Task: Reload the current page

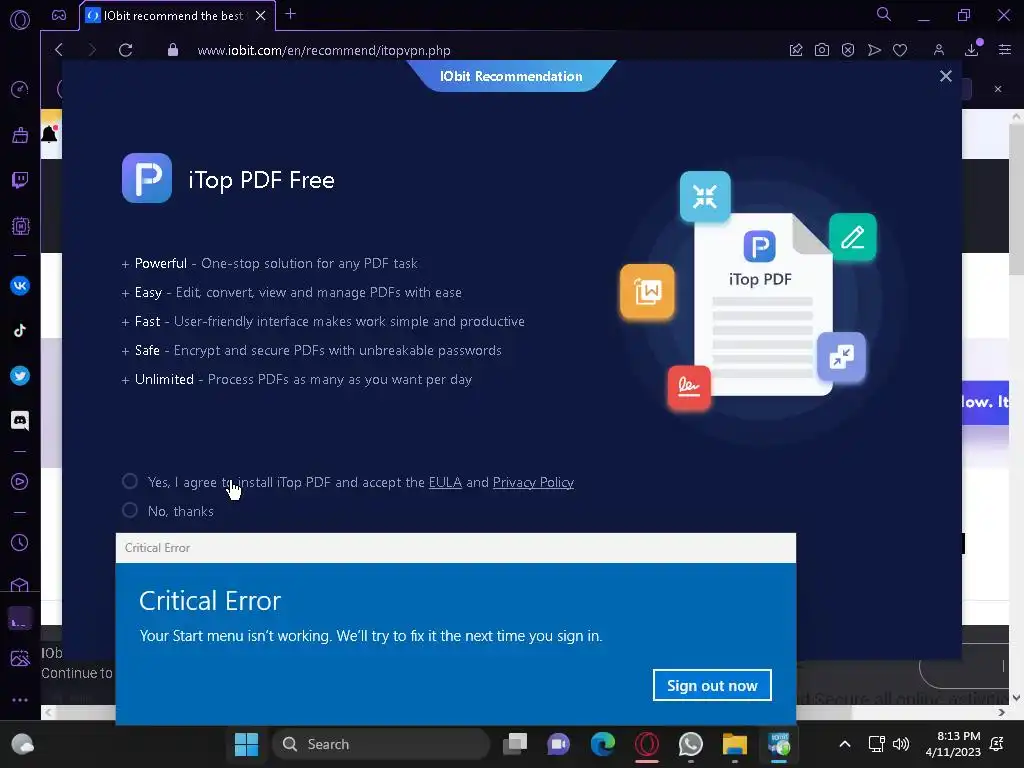Action: pos(125,50)
